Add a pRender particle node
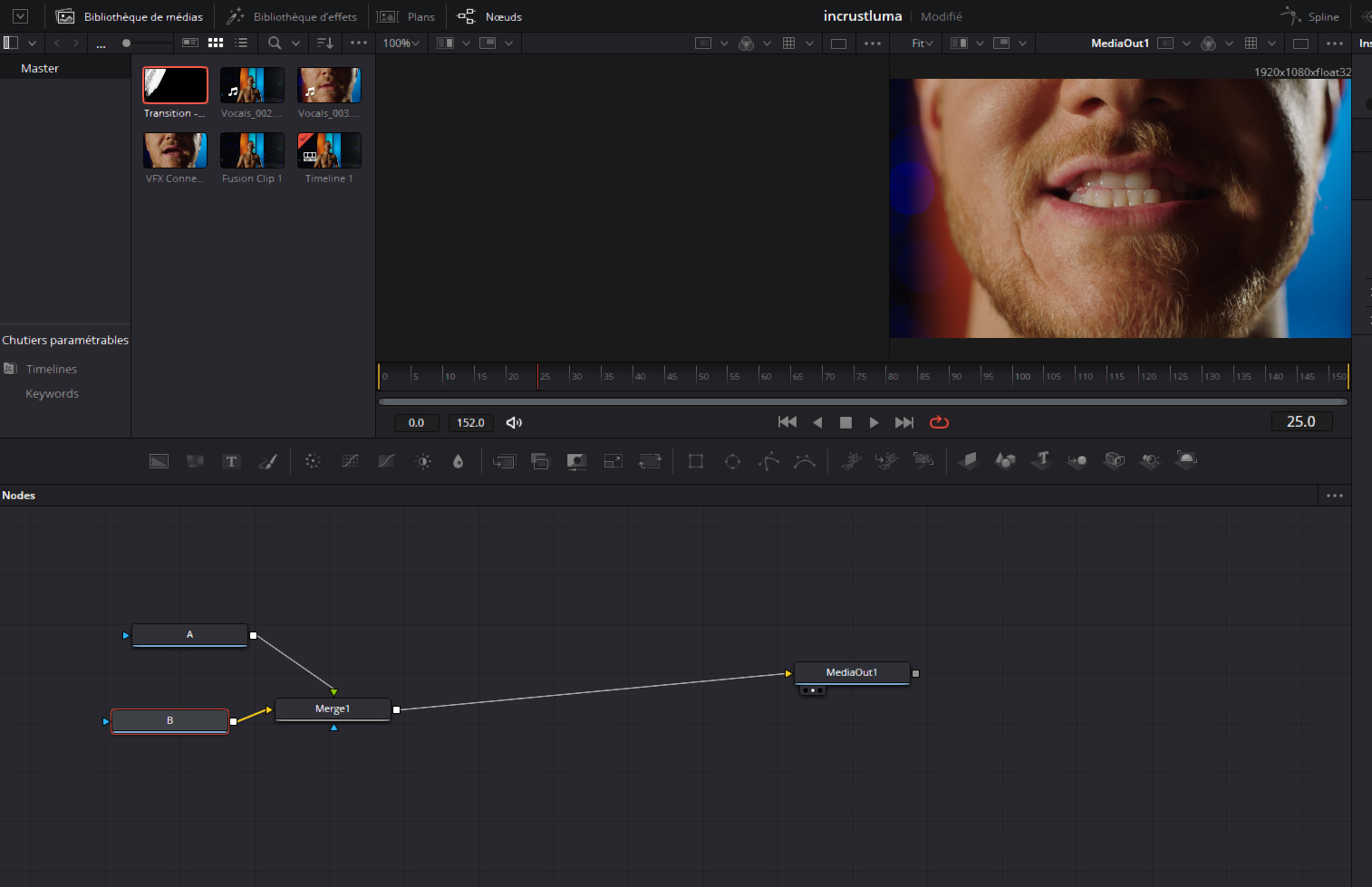Screen dimensions: 1372x887 point(923,461)
